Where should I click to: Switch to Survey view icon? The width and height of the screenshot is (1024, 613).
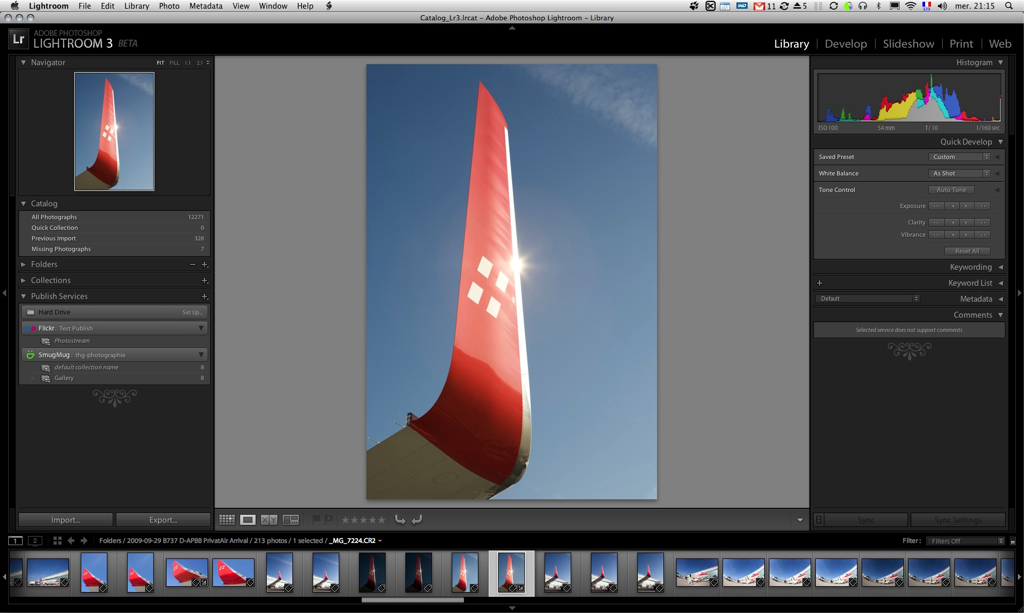pos(291,520)
